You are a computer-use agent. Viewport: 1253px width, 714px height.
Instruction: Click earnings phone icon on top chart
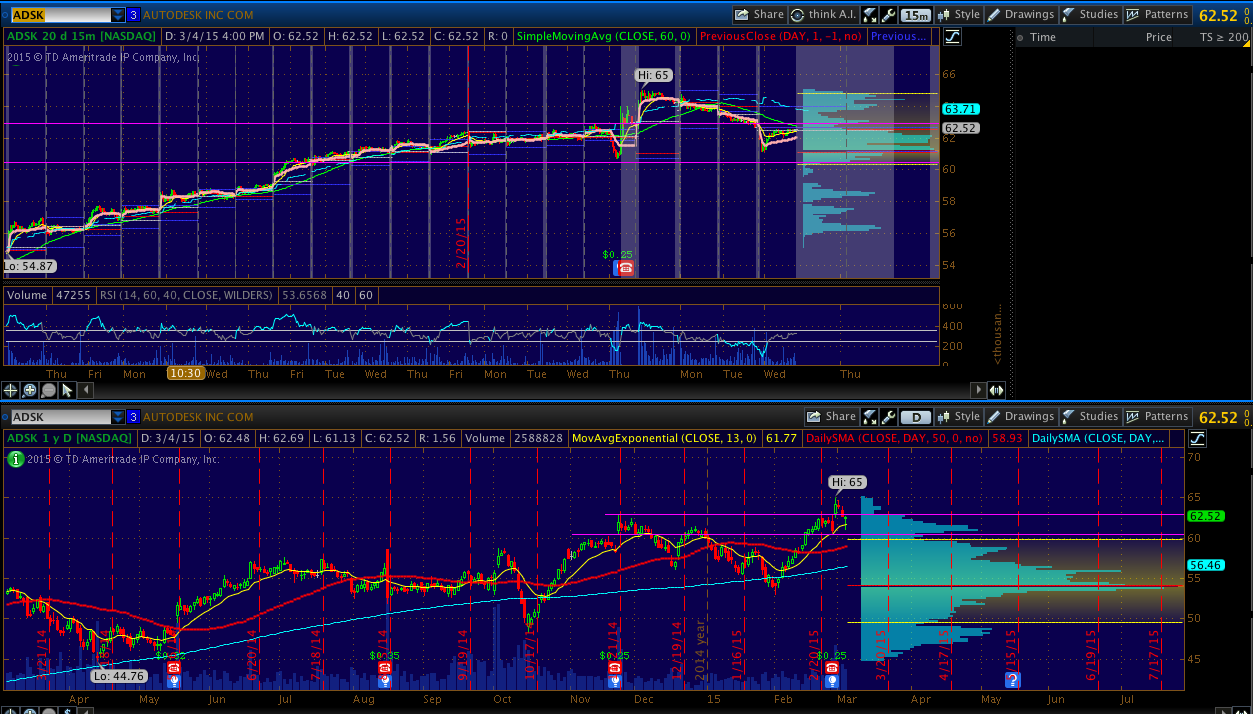[626, 268]
